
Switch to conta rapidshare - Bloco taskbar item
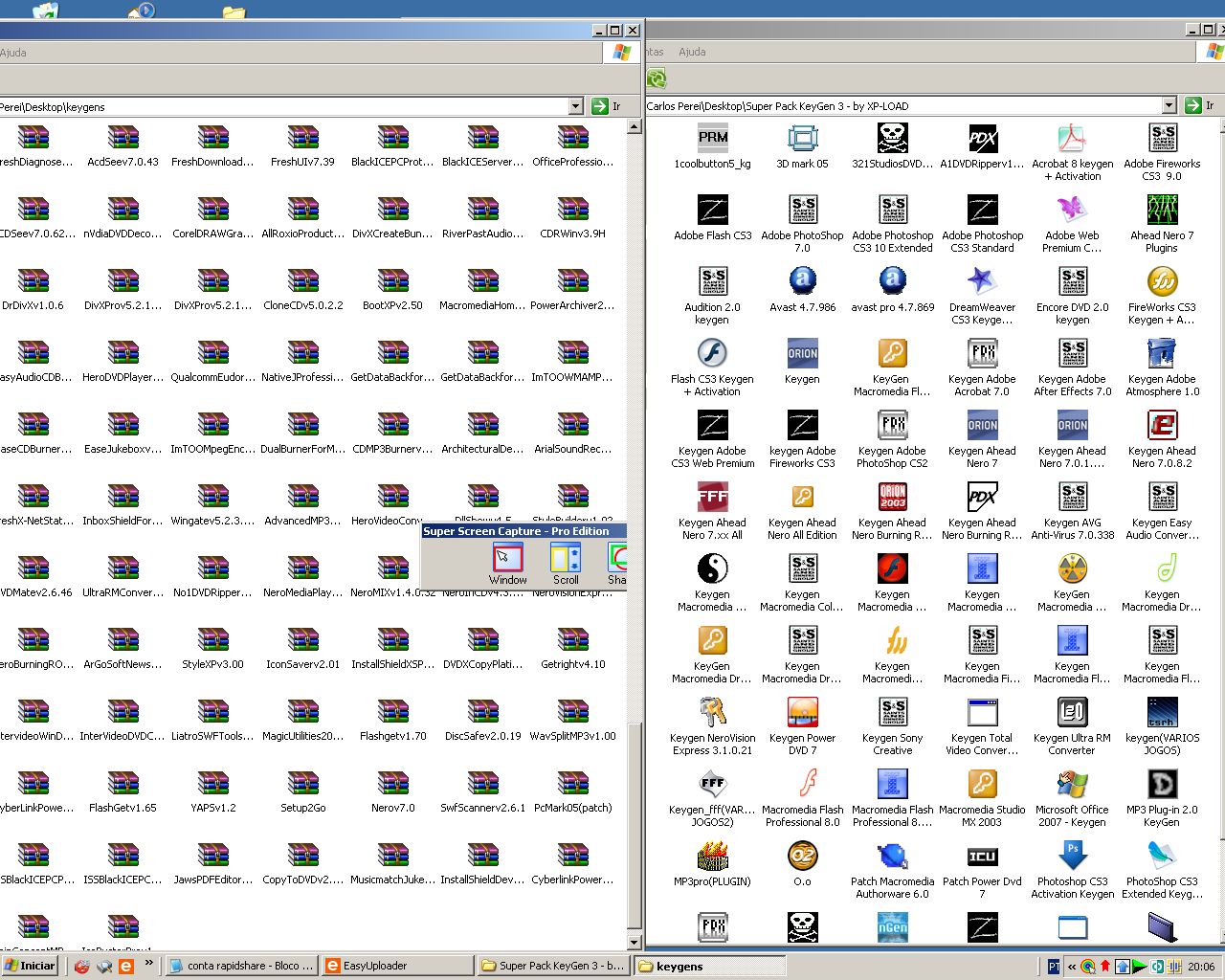point(240,966)
